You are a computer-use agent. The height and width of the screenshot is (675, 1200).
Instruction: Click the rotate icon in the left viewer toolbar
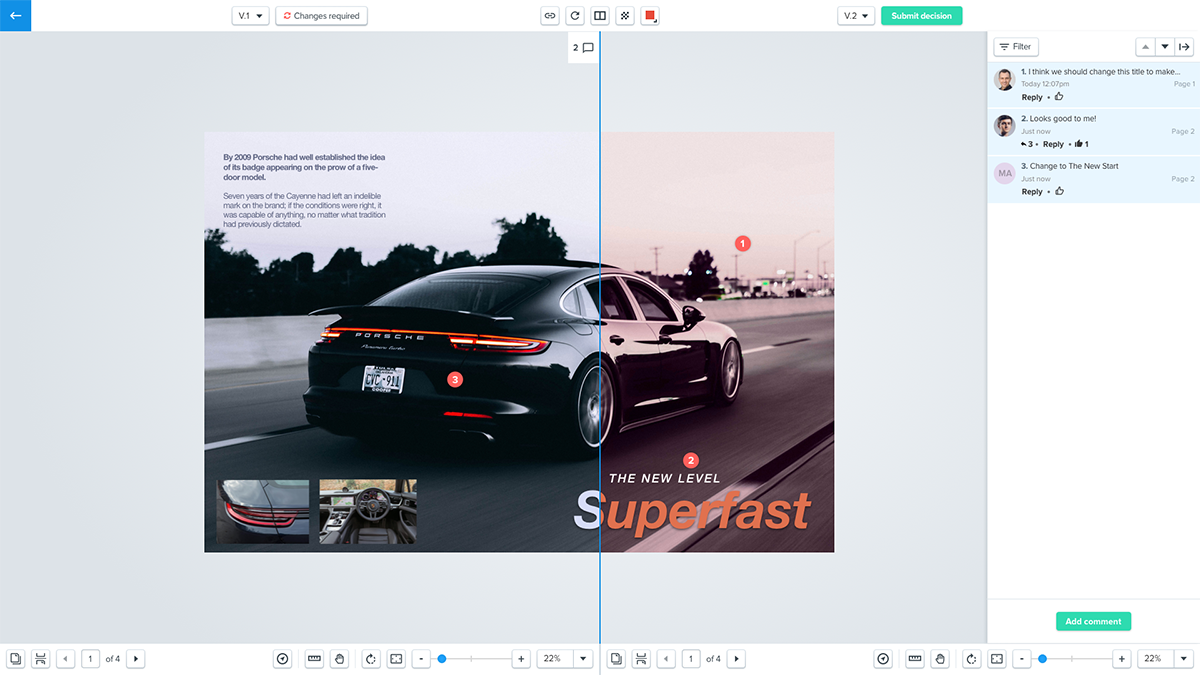[371, 659]
